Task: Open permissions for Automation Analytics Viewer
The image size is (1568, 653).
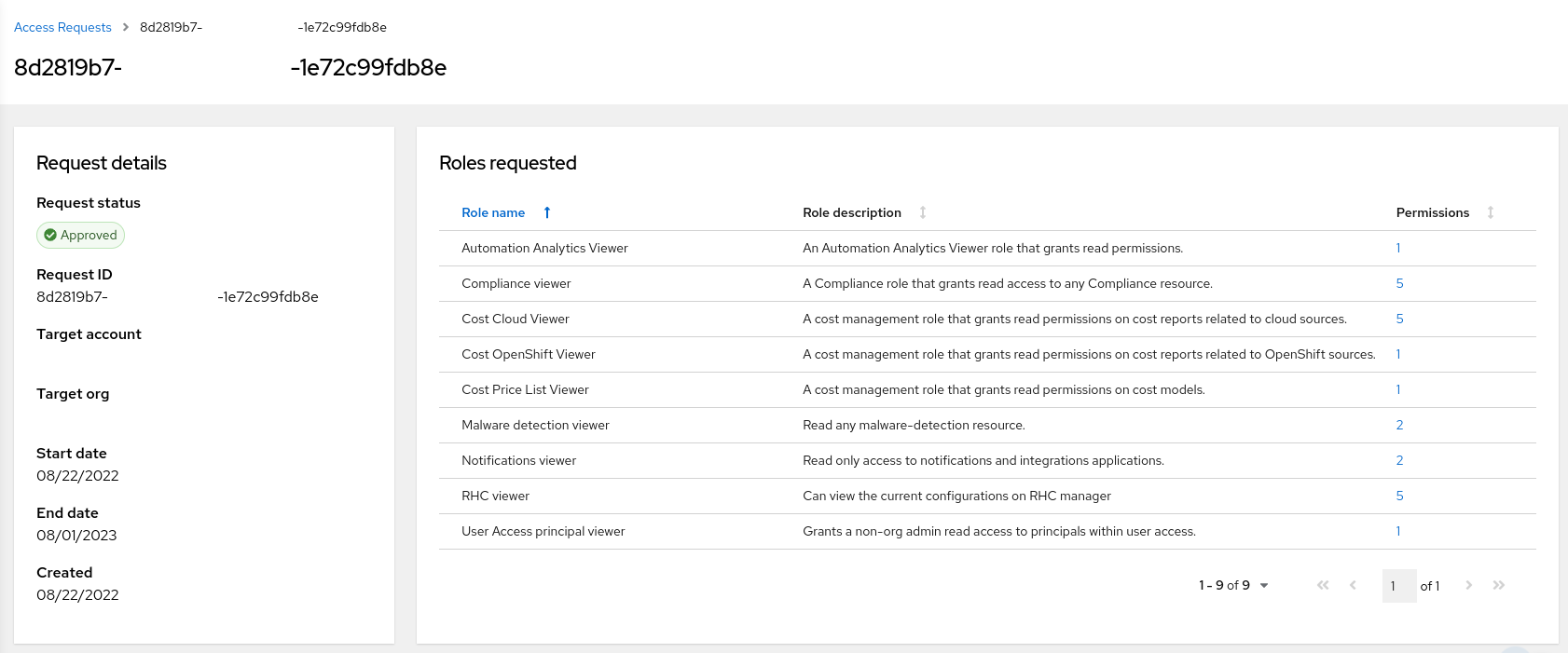Action: click(x=1398, y=248)
